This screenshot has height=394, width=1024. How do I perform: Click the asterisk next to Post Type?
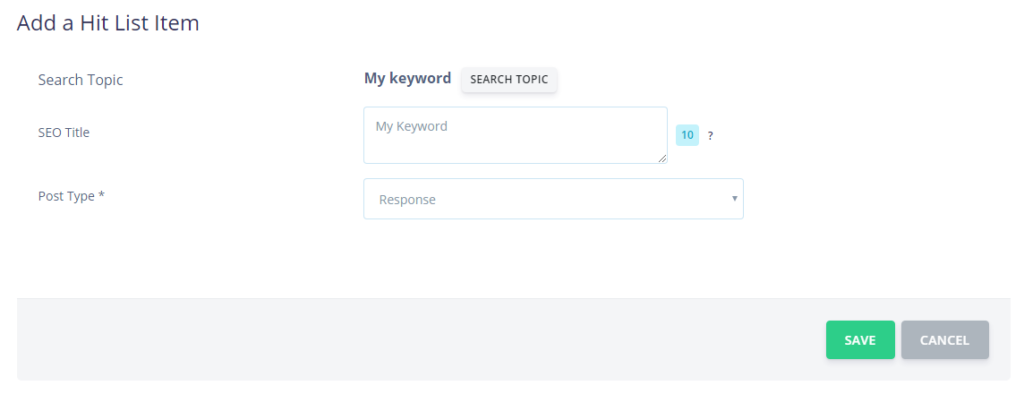[101, 195]
